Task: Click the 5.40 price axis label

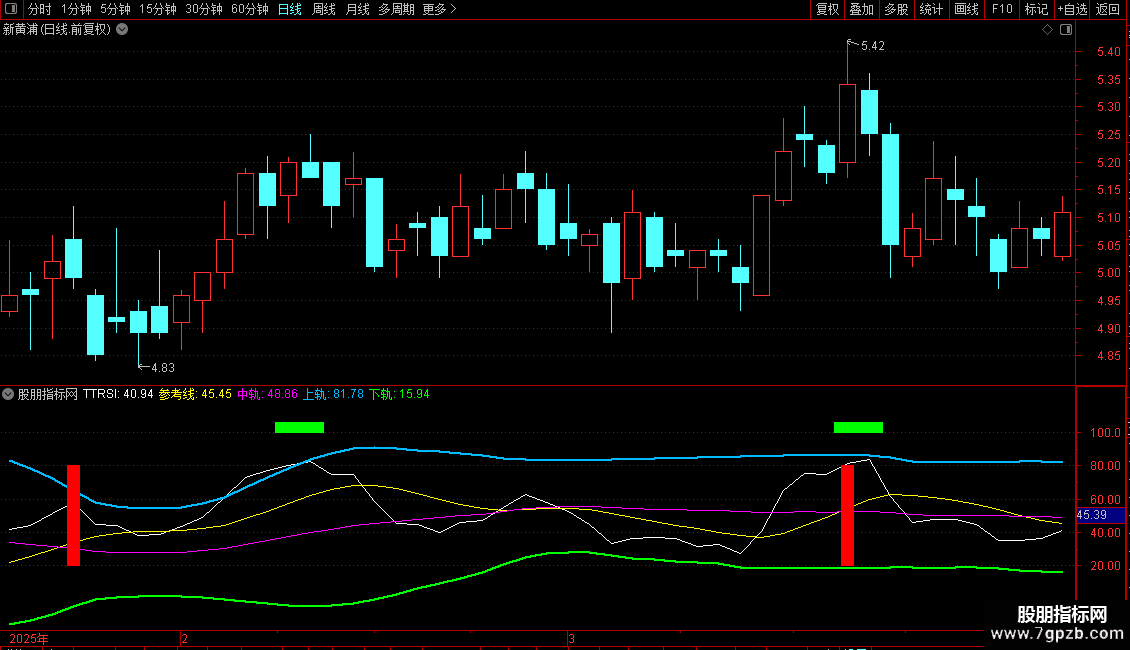Action: click(x=1108, y=52)
